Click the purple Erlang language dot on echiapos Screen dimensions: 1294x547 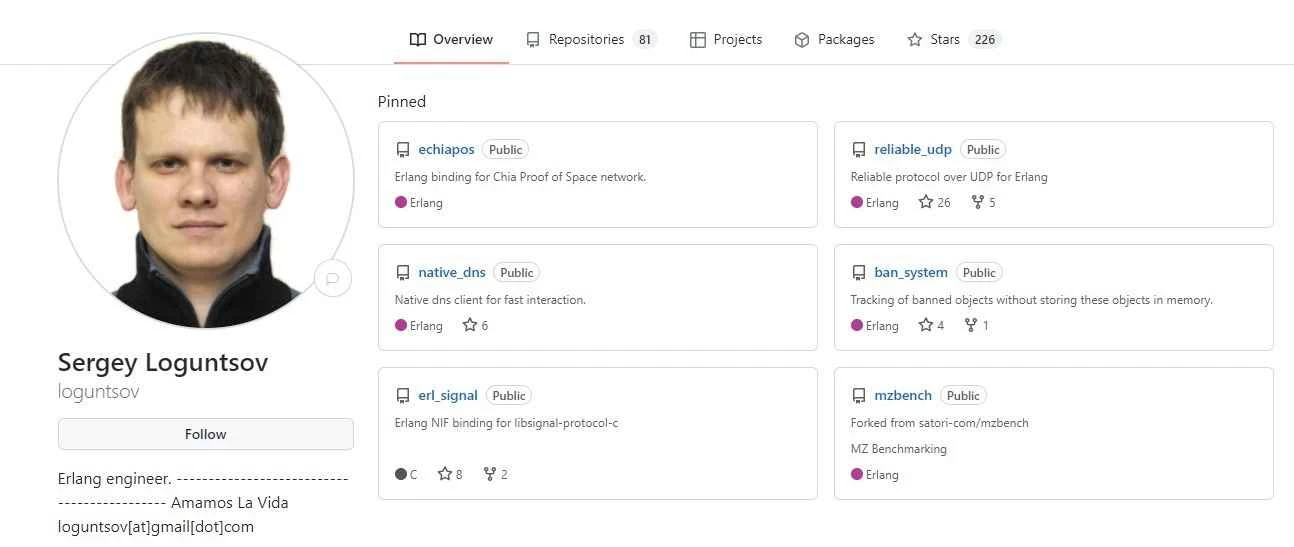click(401, 203)
